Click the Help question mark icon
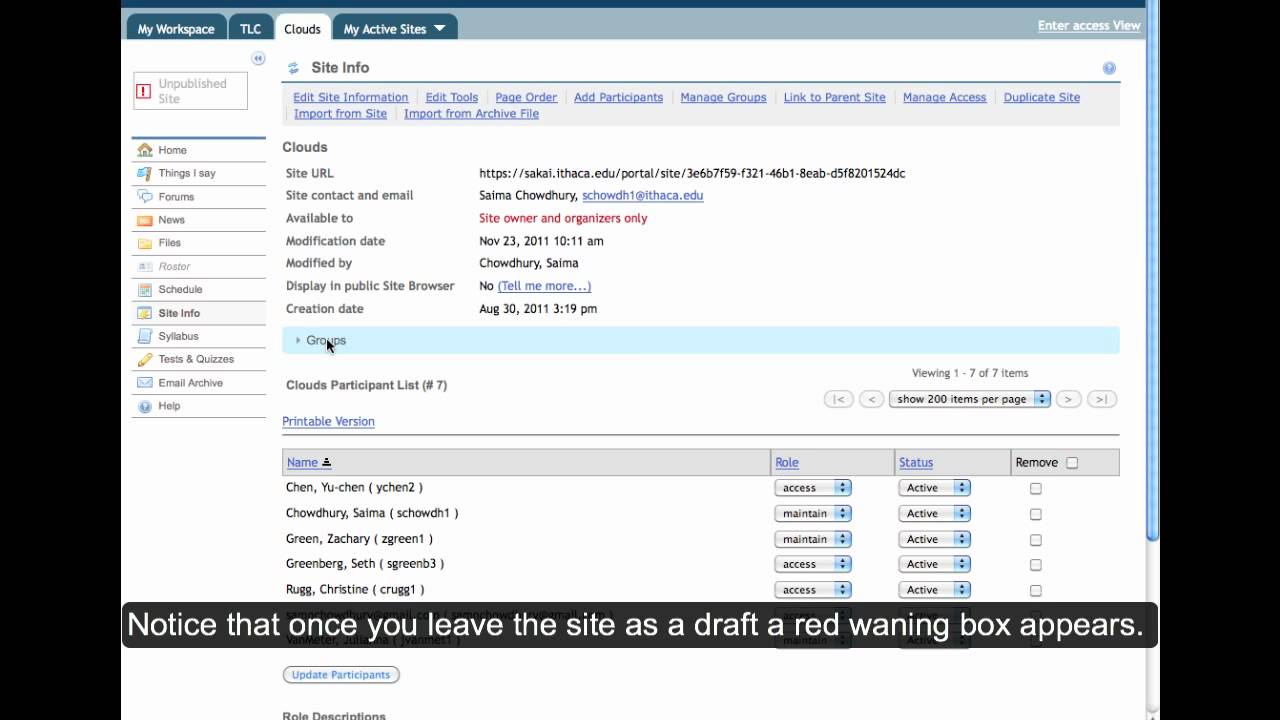The image size is (1280, 720). [145, 406]
